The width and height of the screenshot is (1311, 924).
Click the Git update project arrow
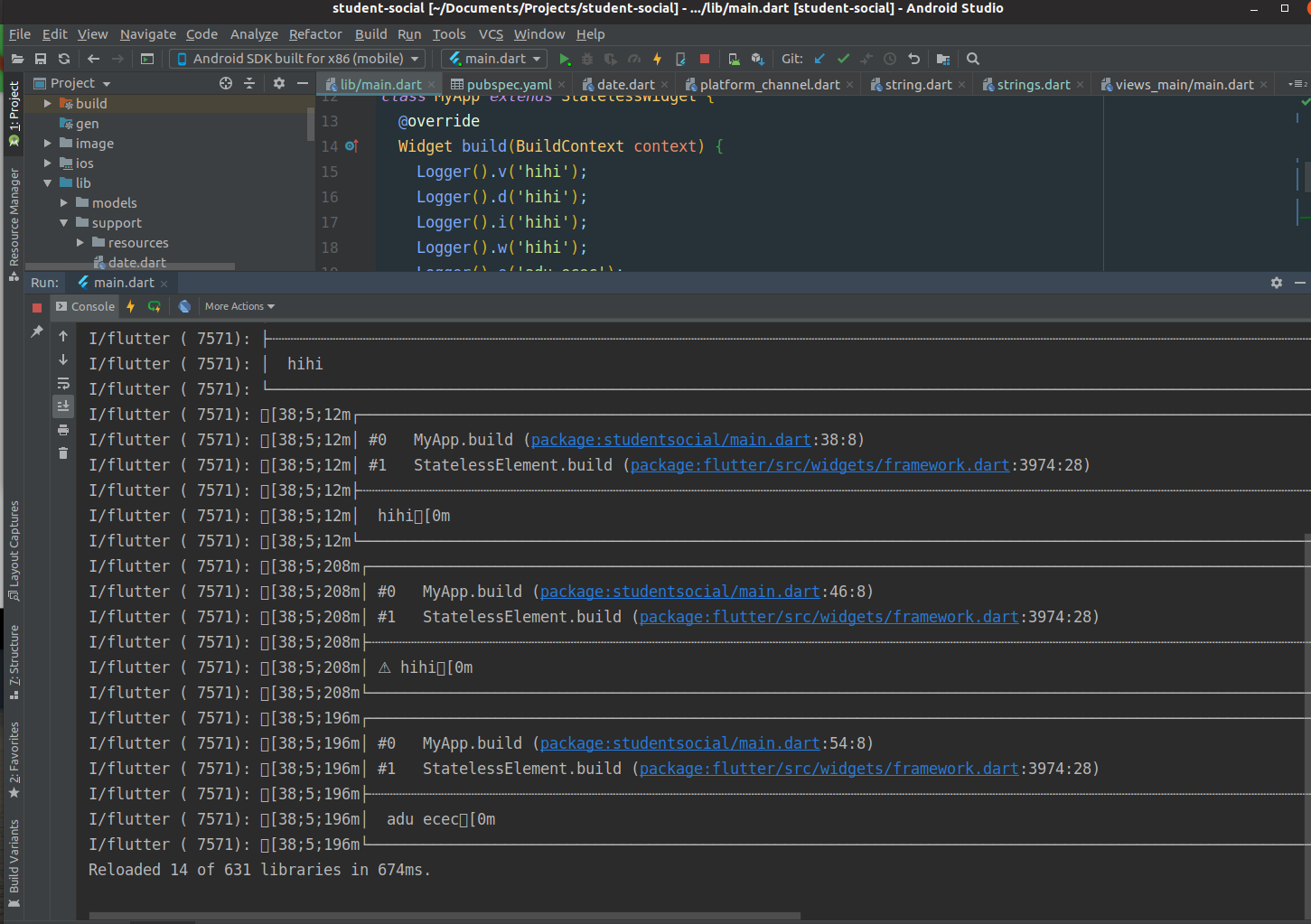pyautogui.click(x=819, y=59)
